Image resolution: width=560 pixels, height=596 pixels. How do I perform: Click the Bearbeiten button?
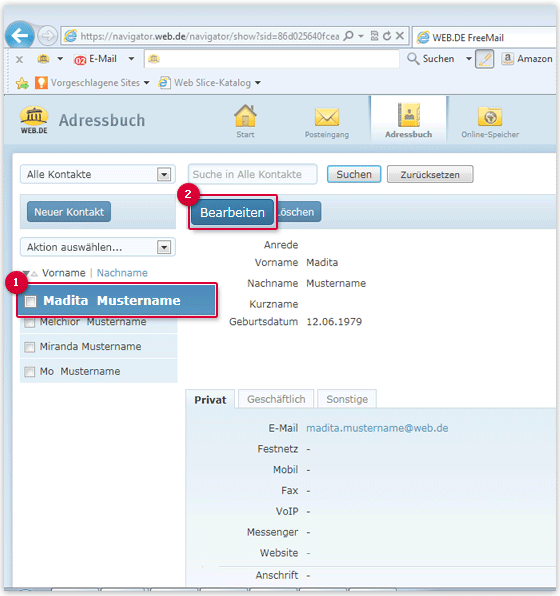(232, 212)
